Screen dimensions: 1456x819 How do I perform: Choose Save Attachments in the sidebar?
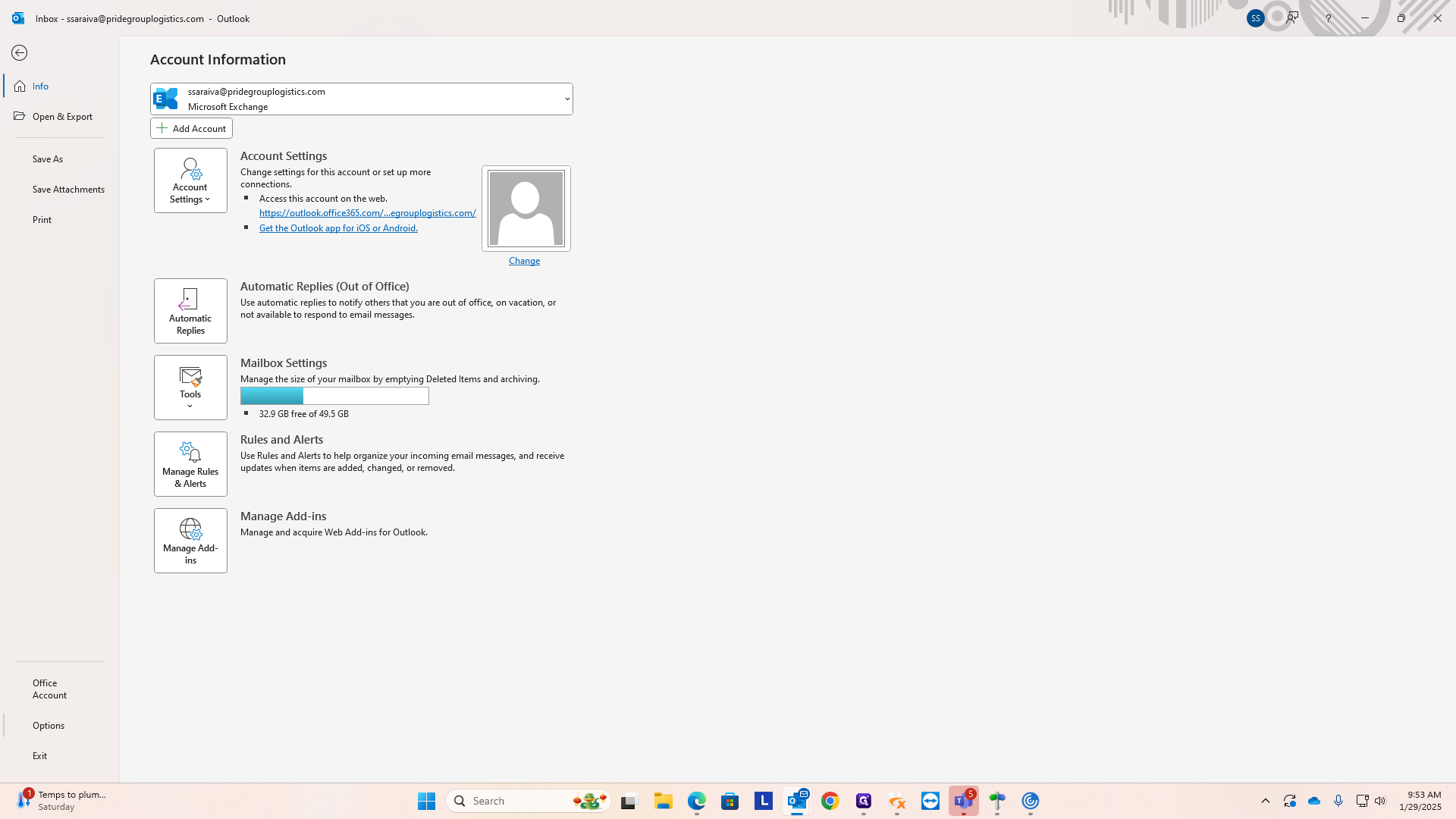pyautogui.click(x=60, y=190)
